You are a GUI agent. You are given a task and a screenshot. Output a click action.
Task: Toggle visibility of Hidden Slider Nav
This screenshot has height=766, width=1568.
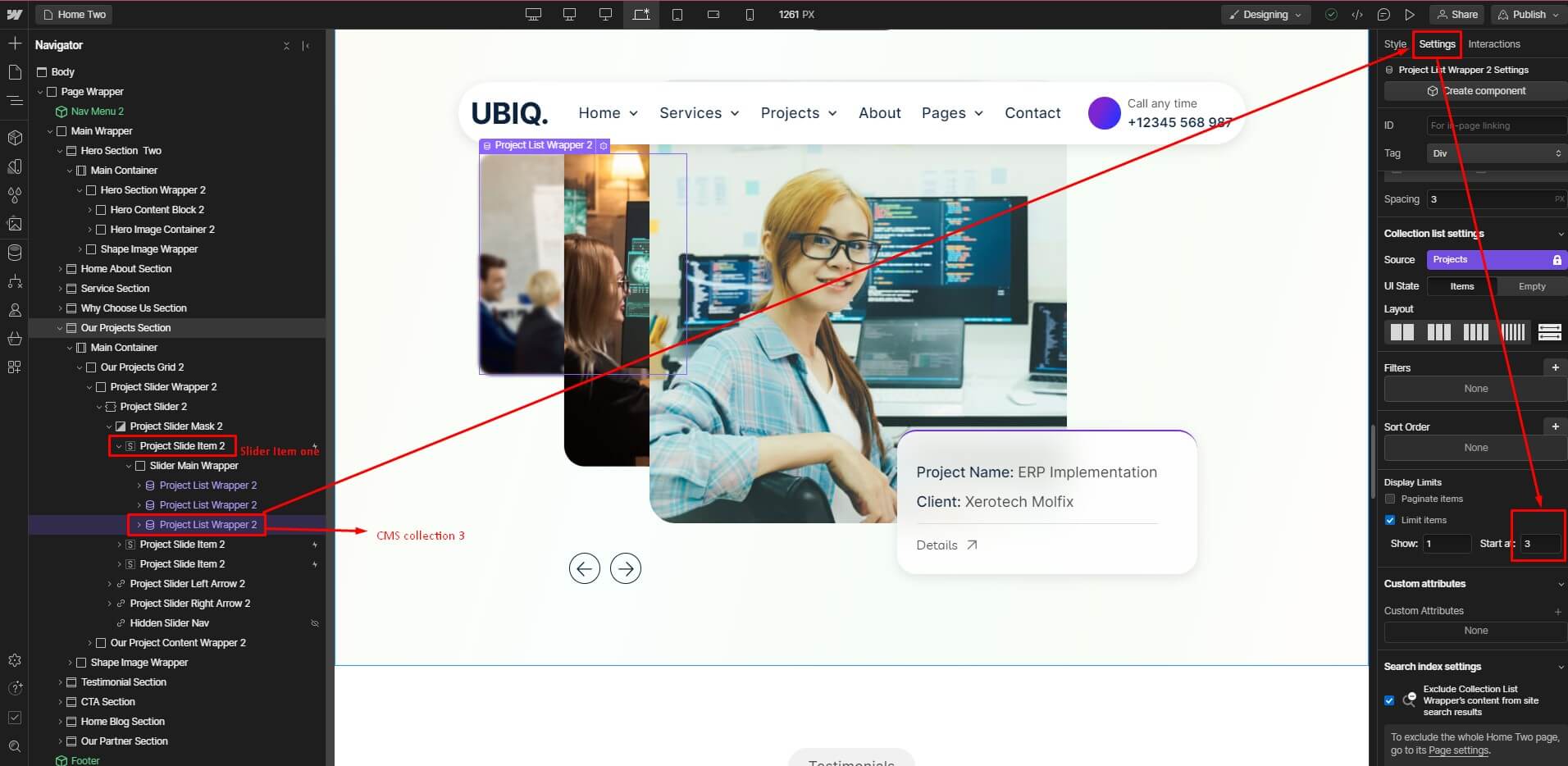(x=315, y=623)
